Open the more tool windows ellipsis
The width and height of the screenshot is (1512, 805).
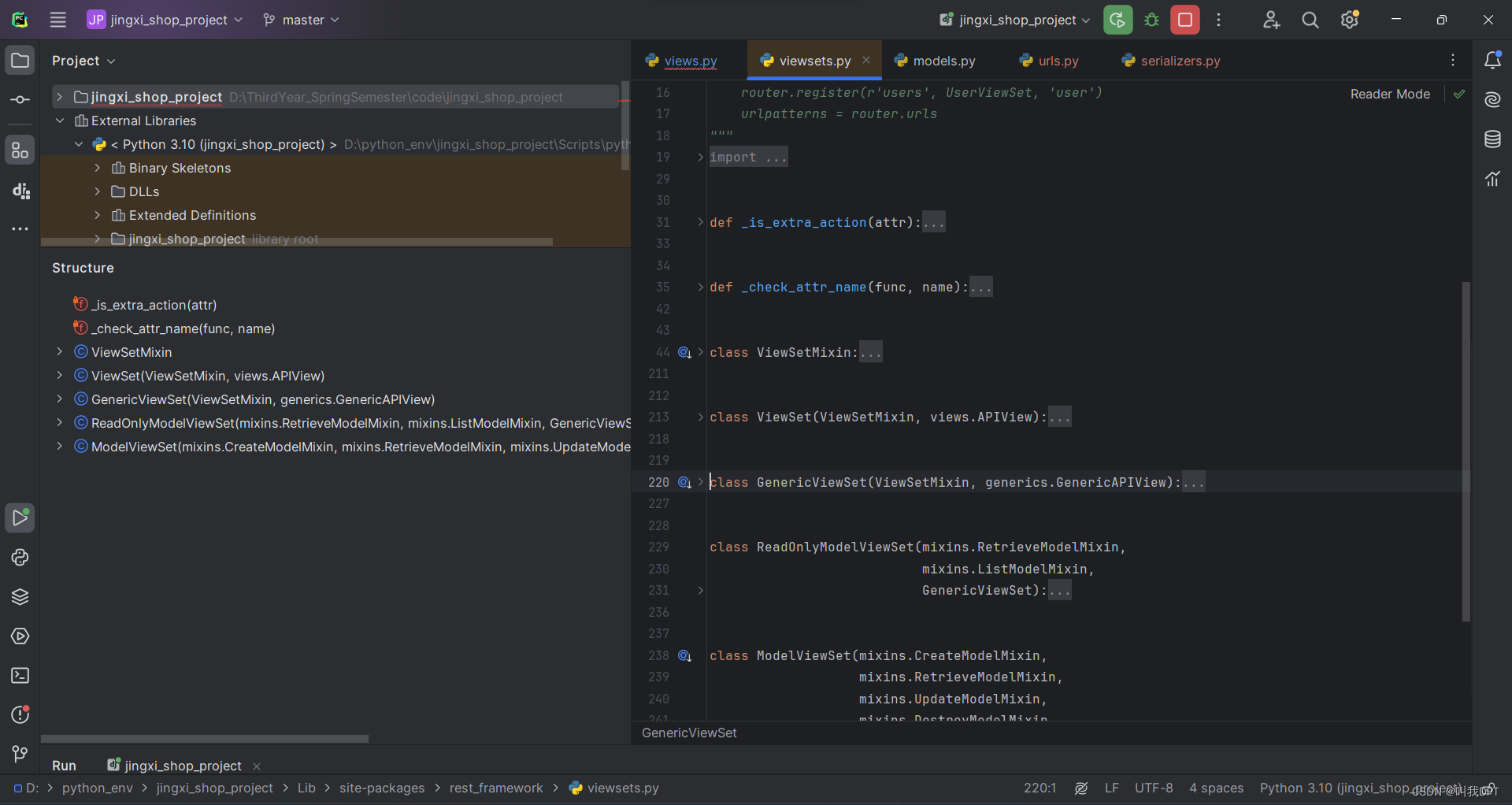20,229
